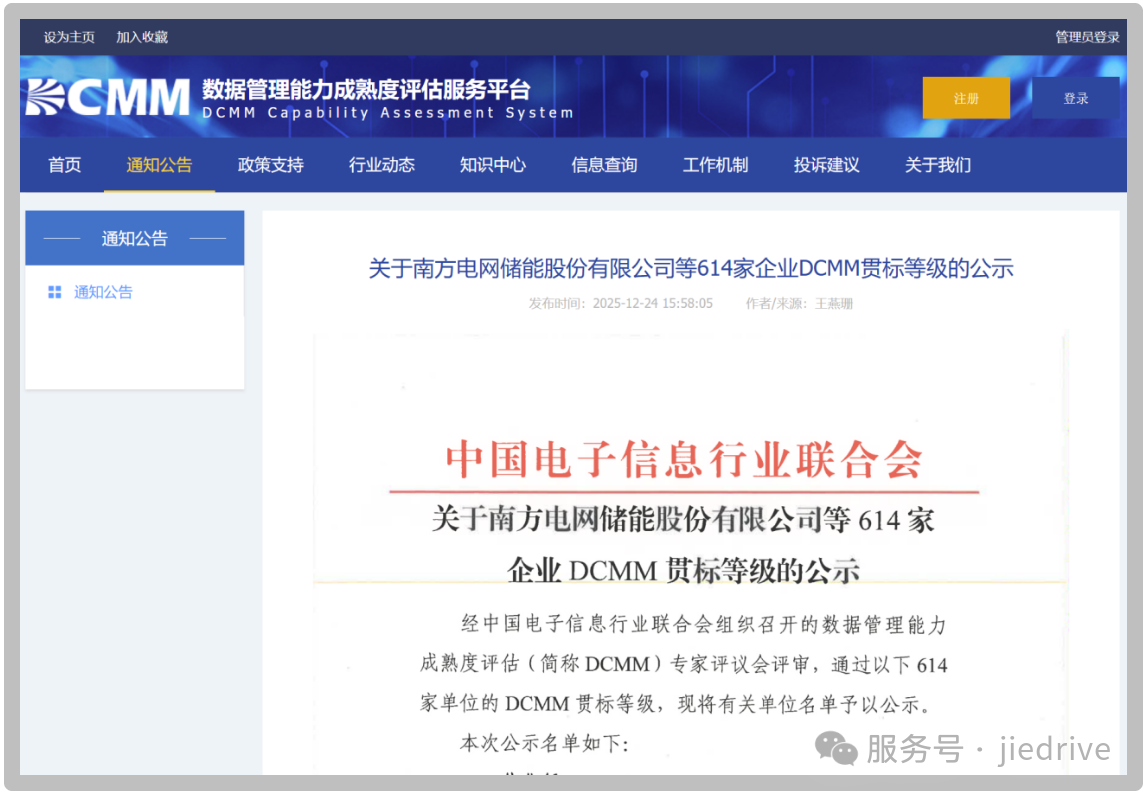Open 首页 from the navigation bar

tap(63, 165)
